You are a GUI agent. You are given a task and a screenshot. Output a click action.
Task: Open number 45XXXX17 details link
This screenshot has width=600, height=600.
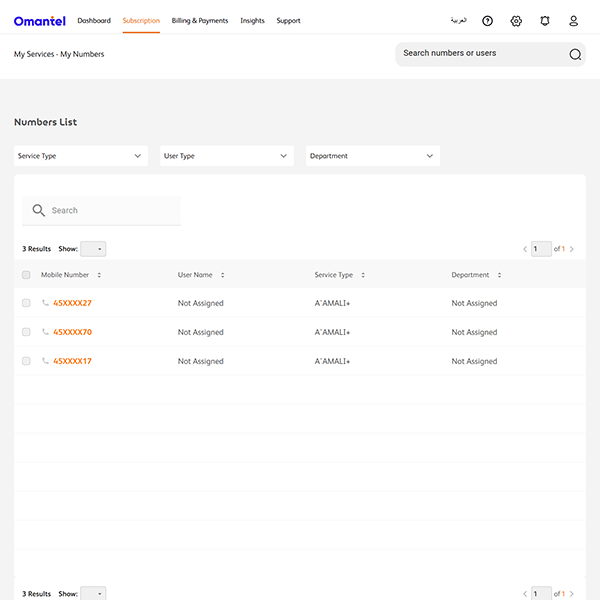tap(72, 361)
